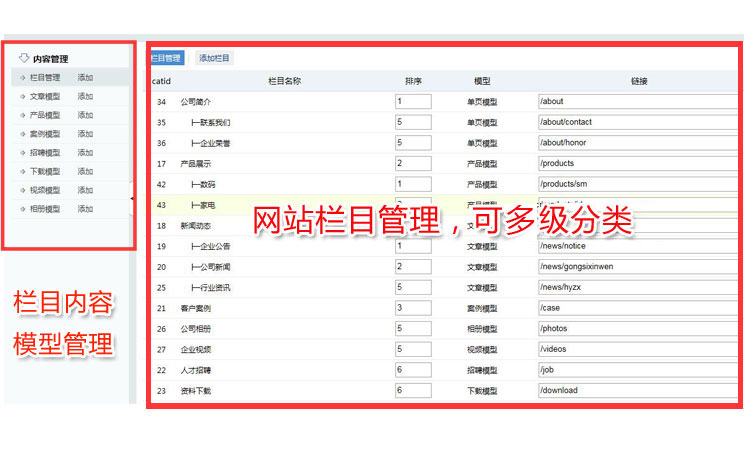Collapse the 内容管理 section arrow icon
Image resolution: width=750 pixels, height=450 pixels.
tap(24, 58)
